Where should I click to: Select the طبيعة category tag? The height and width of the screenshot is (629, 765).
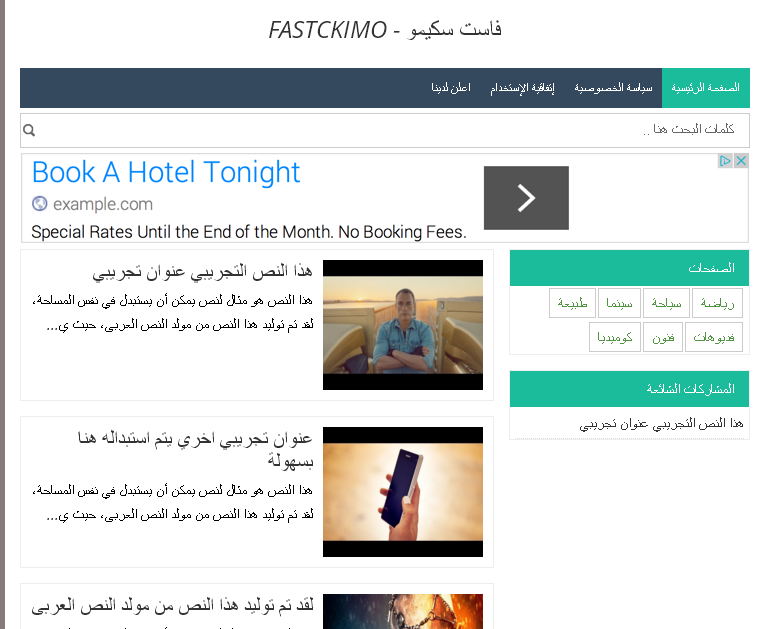click(572, 303)
